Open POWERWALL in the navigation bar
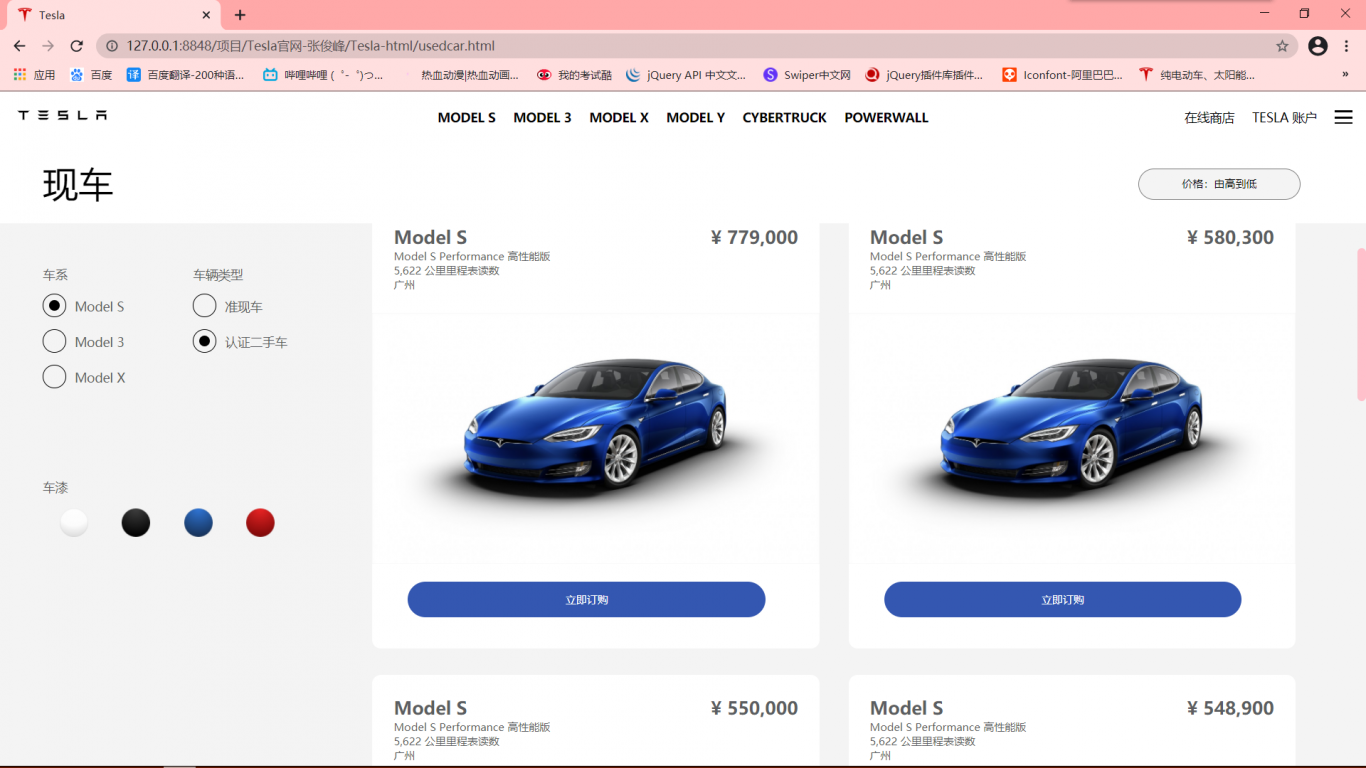The height and width of the screenshot is (768, 1366). pyautogui.click(x=887, y=118)
